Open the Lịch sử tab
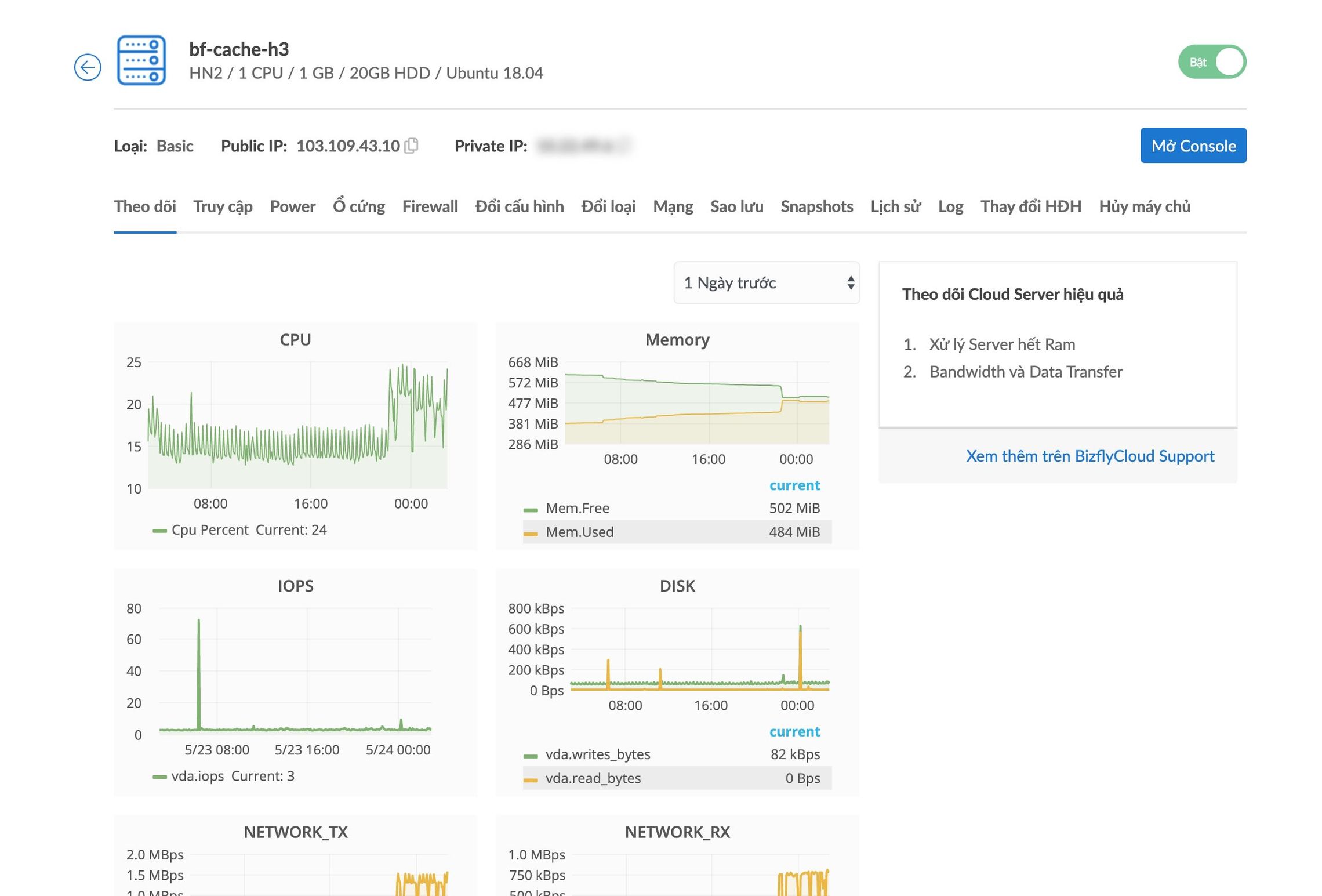The height and width of the screenshot is (896, 1322). click(x=896, y=206)
